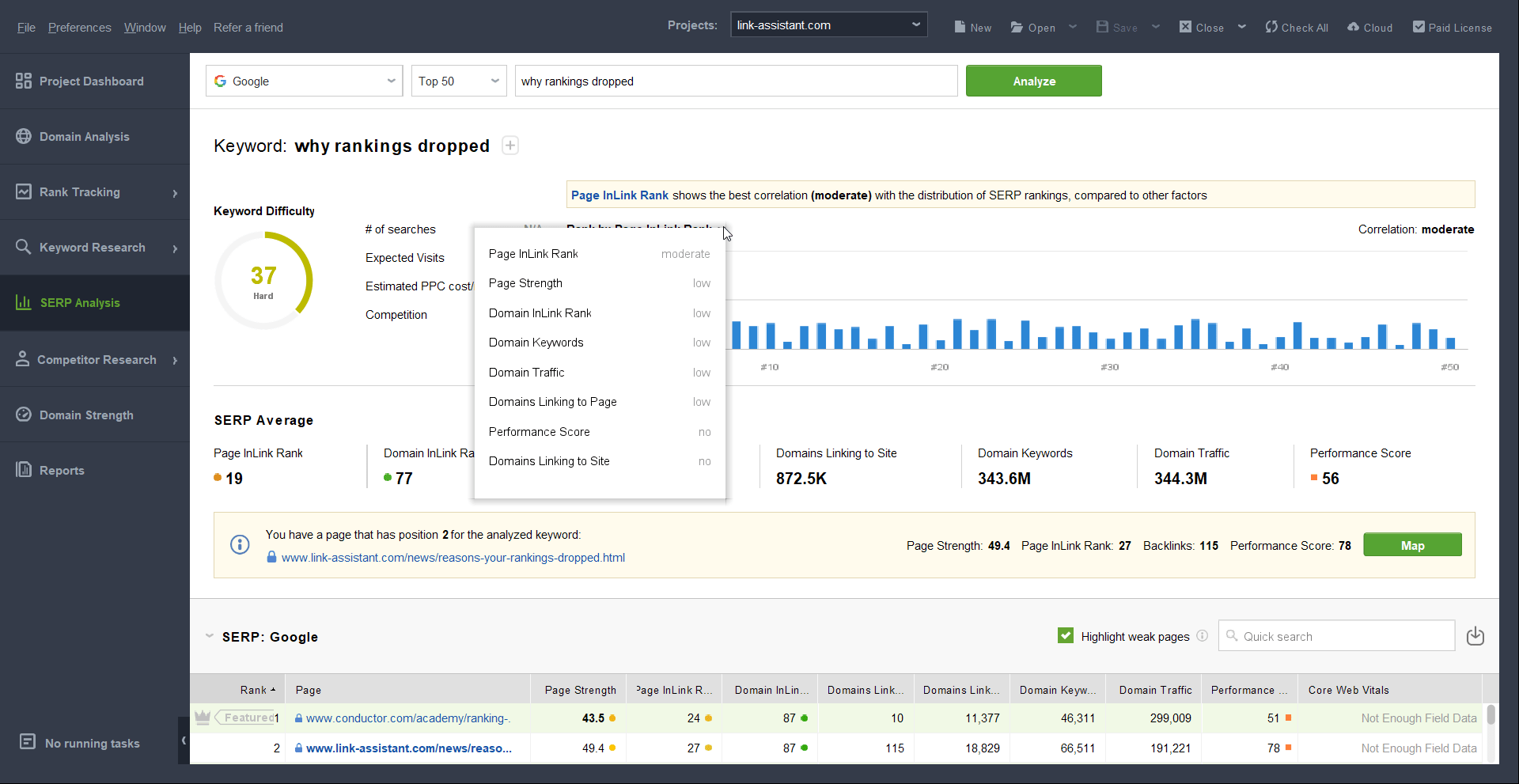Click the Quick search magnifier icon
Viewport: 1519px width, 784px height.
tap(1232, 636)
